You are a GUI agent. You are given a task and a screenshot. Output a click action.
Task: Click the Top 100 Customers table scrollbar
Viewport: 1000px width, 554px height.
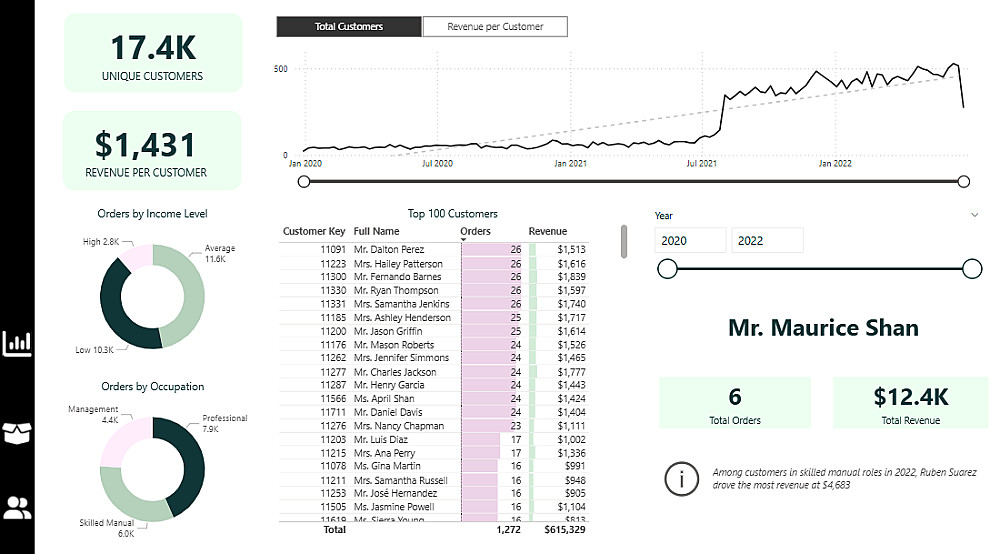tap(624, 241)
